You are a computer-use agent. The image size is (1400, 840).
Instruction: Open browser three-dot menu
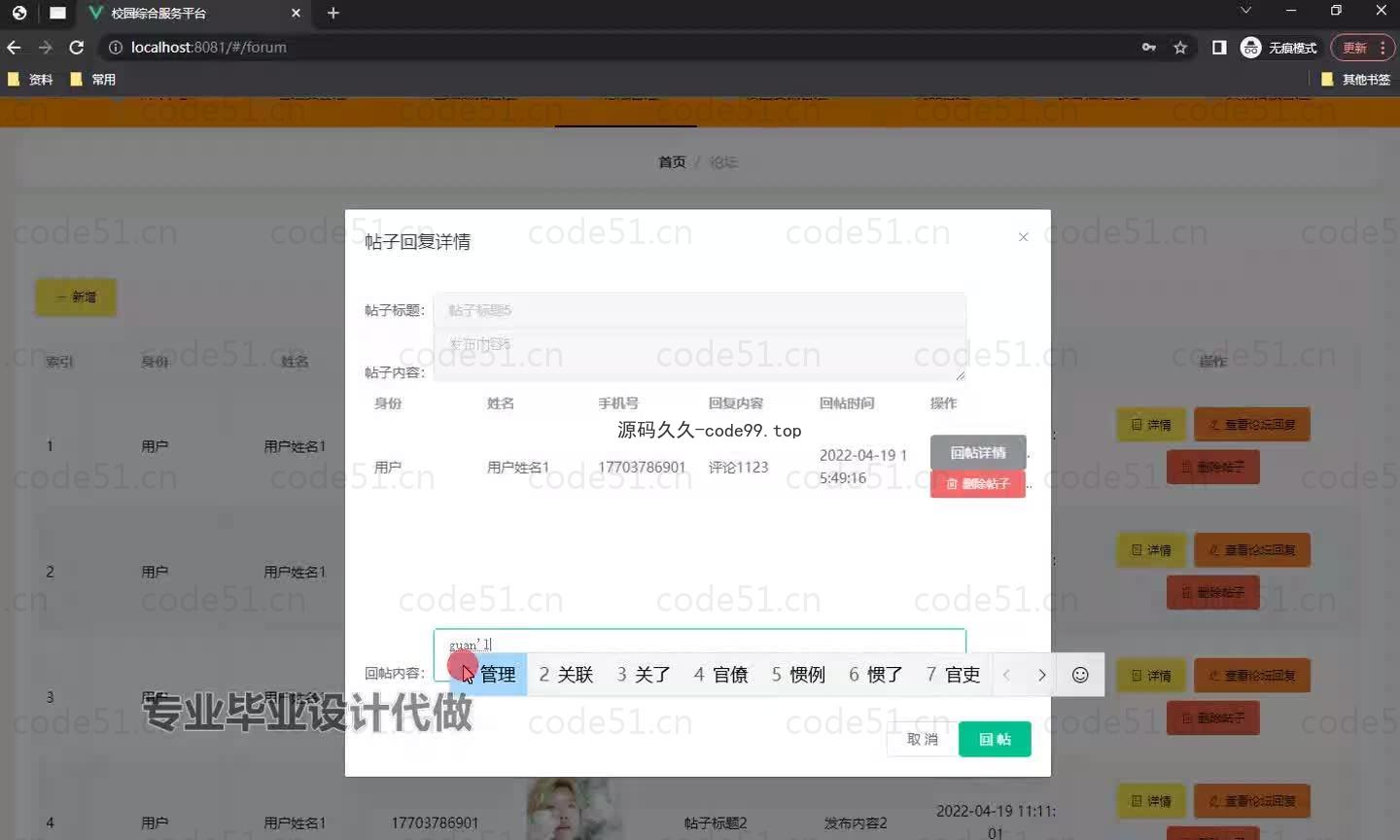click(x=1382, y=47)
